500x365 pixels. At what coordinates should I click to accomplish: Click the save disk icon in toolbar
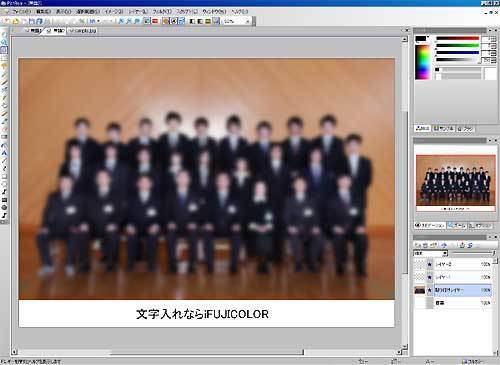[32, 21]
